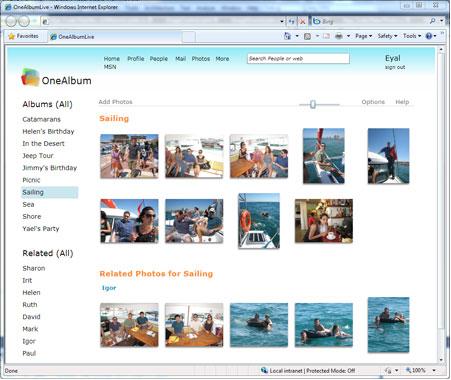Image resolution: width=451 pixels, height=380 pixels.
Task: Select the Jimmy's Birthday album
Action: [50, 168]
